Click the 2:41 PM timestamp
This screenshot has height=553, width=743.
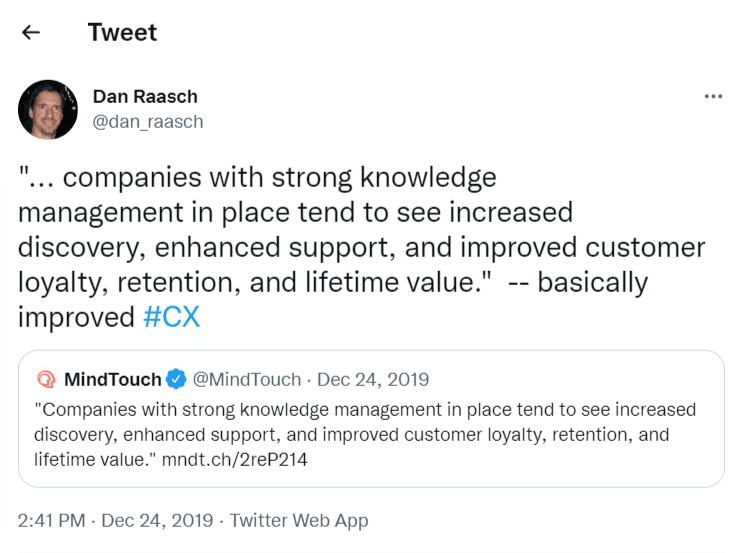click(51, 521)
